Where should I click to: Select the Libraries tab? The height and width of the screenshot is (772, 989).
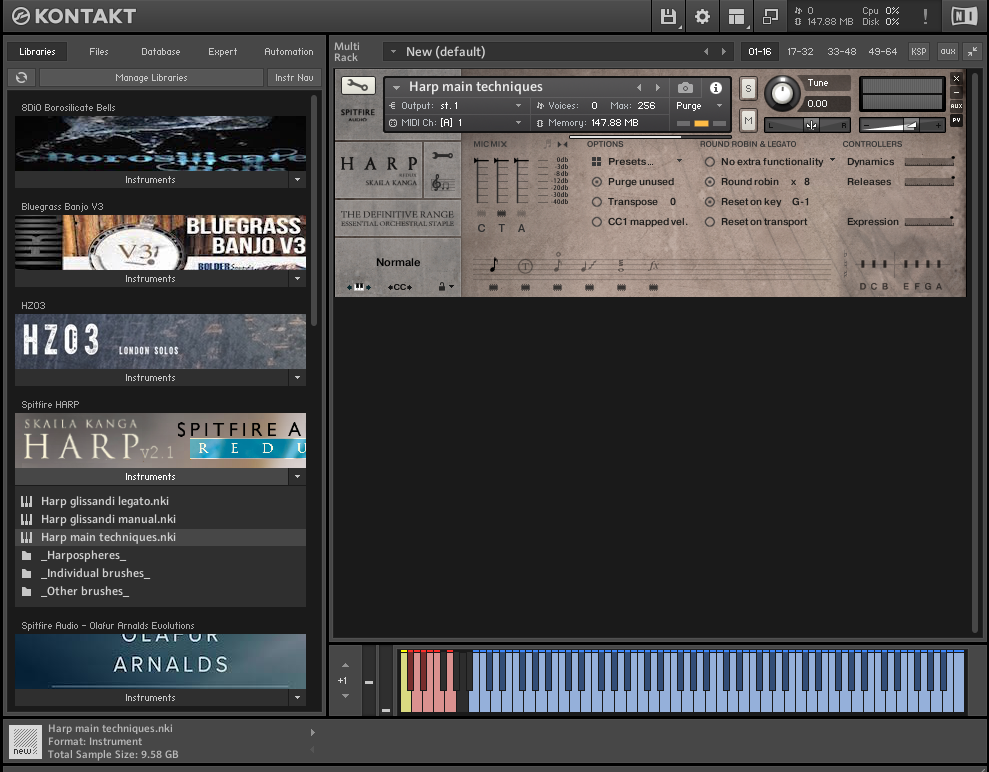click(37, 52)
